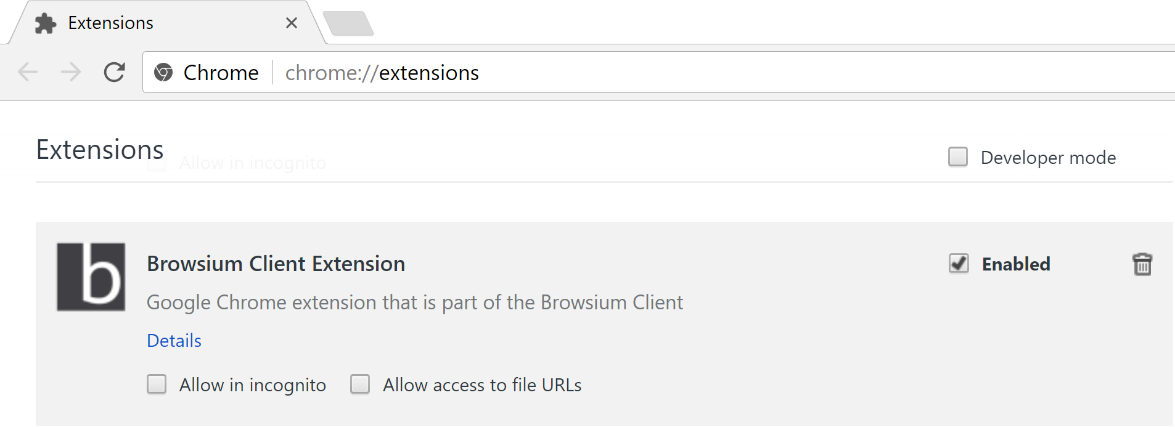Image resolution: width=1175 pixels, height=427 pixels.
Task: Click the Extensions page heading
Action: tap(100, 150)
